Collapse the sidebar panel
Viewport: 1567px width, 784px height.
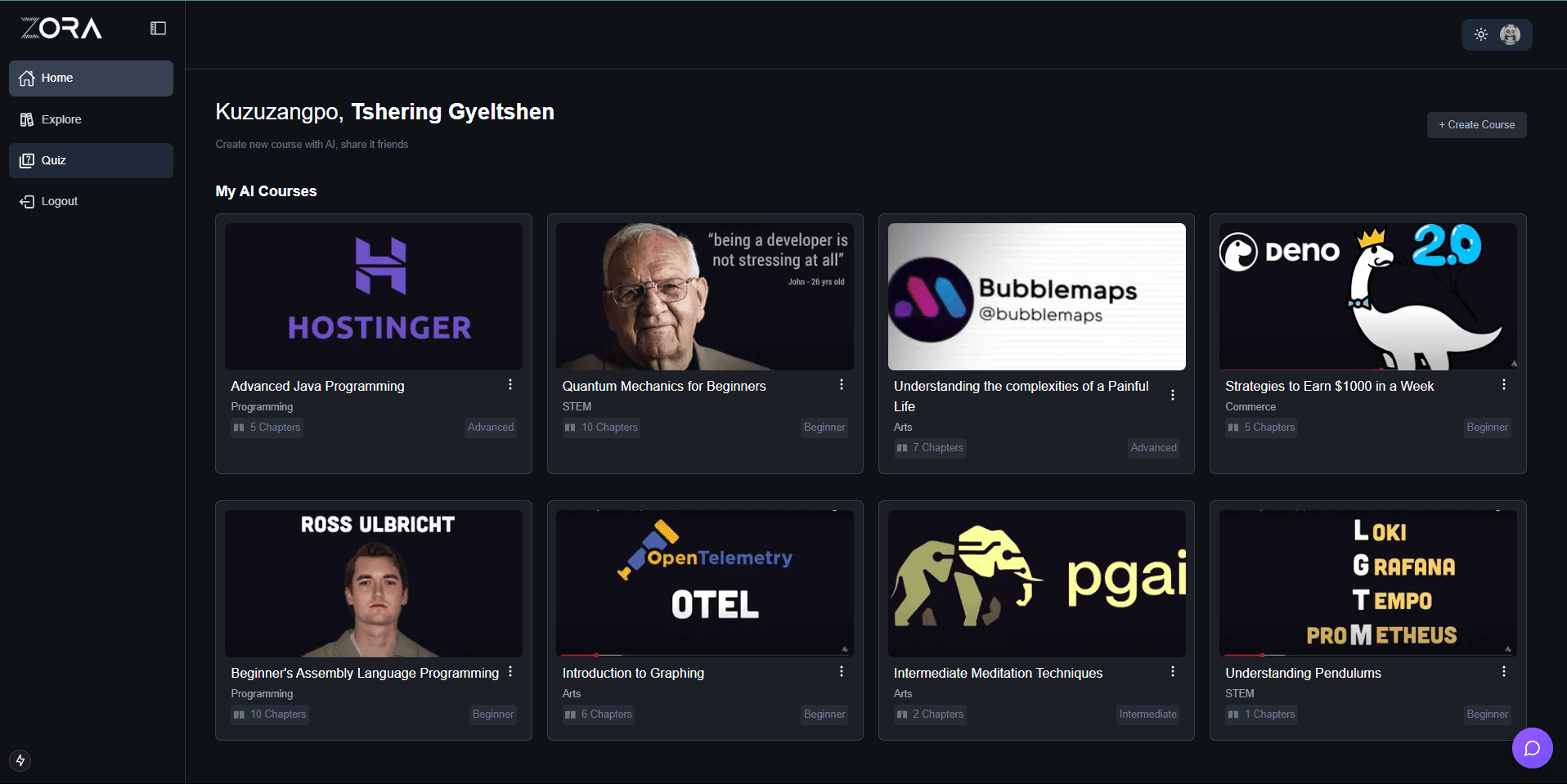tap(158, 29)
